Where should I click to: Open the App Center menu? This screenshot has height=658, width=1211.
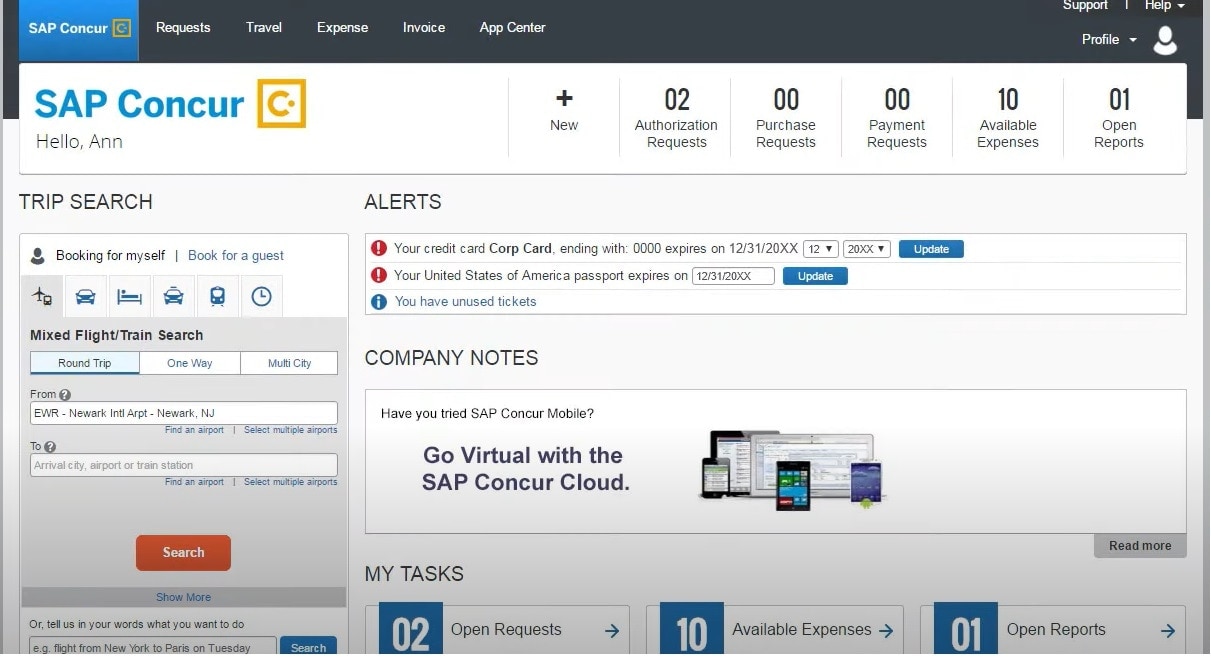(512, 28)
